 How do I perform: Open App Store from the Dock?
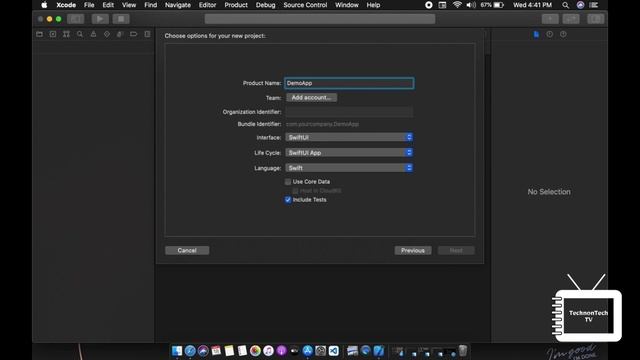(307, 351)
